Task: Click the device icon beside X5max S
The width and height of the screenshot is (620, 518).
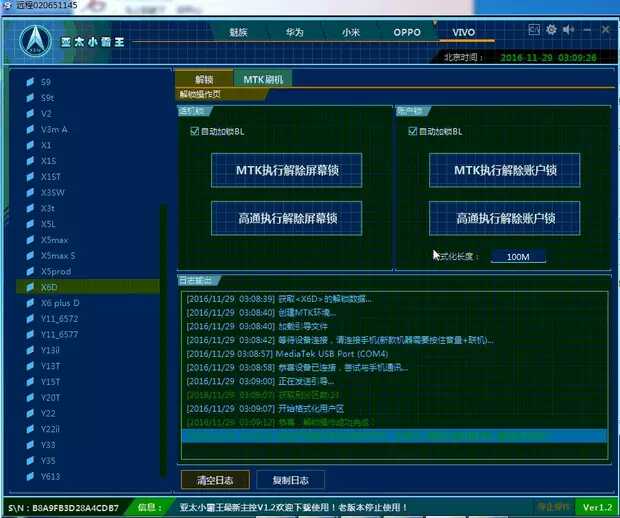Action: click(x=30, y=255)
